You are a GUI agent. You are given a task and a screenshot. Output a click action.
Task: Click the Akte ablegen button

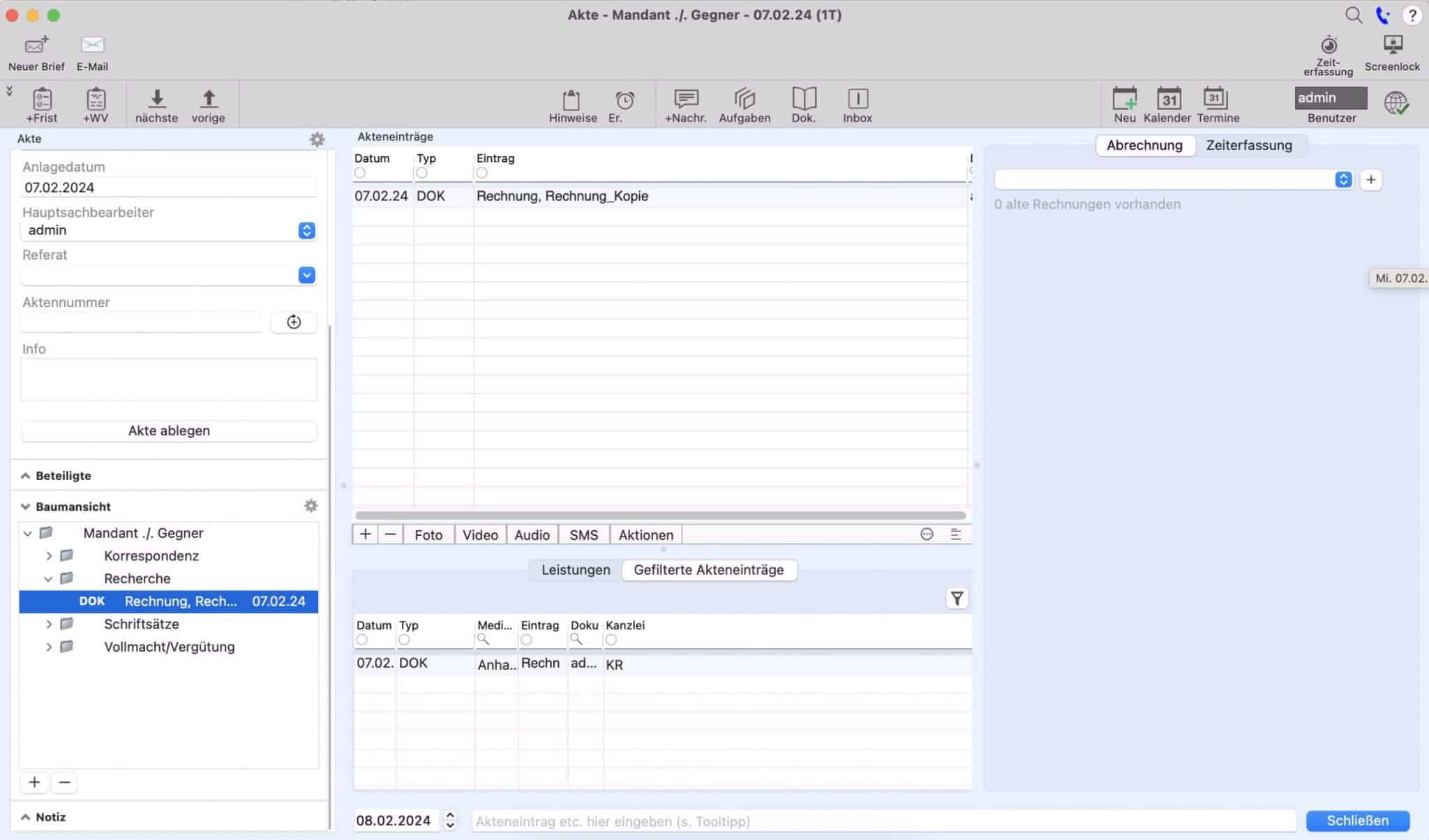(169, 430)
